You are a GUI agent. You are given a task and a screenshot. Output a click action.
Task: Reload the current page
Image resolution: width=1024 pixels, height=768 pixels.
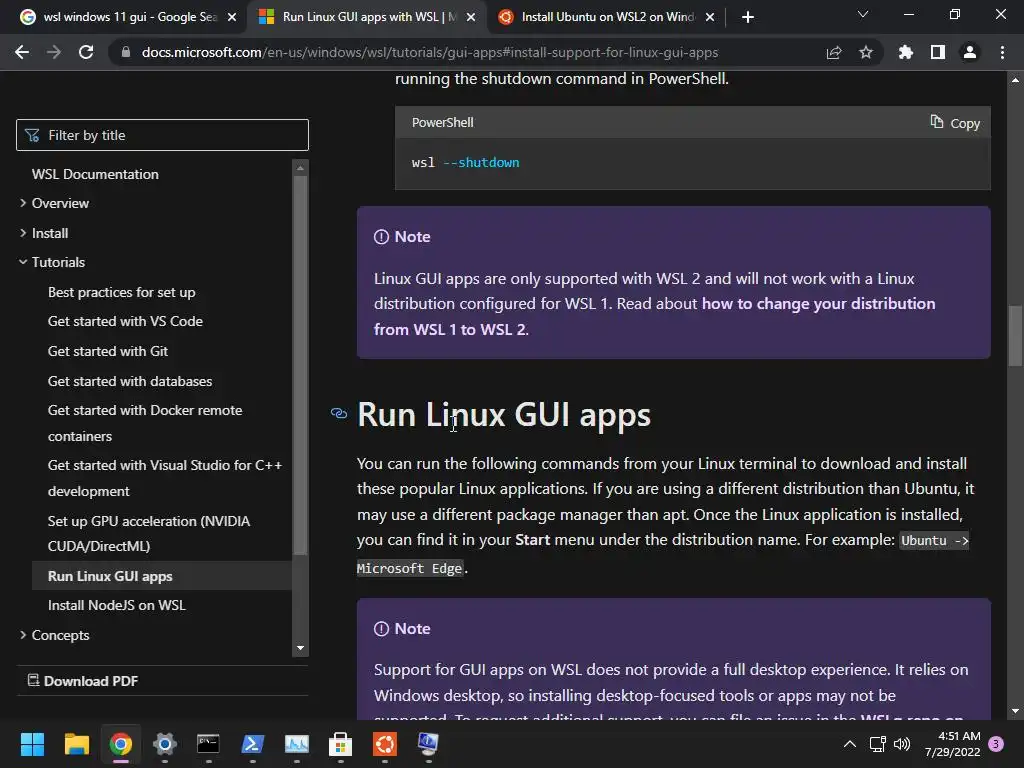[x=86, y=52]
